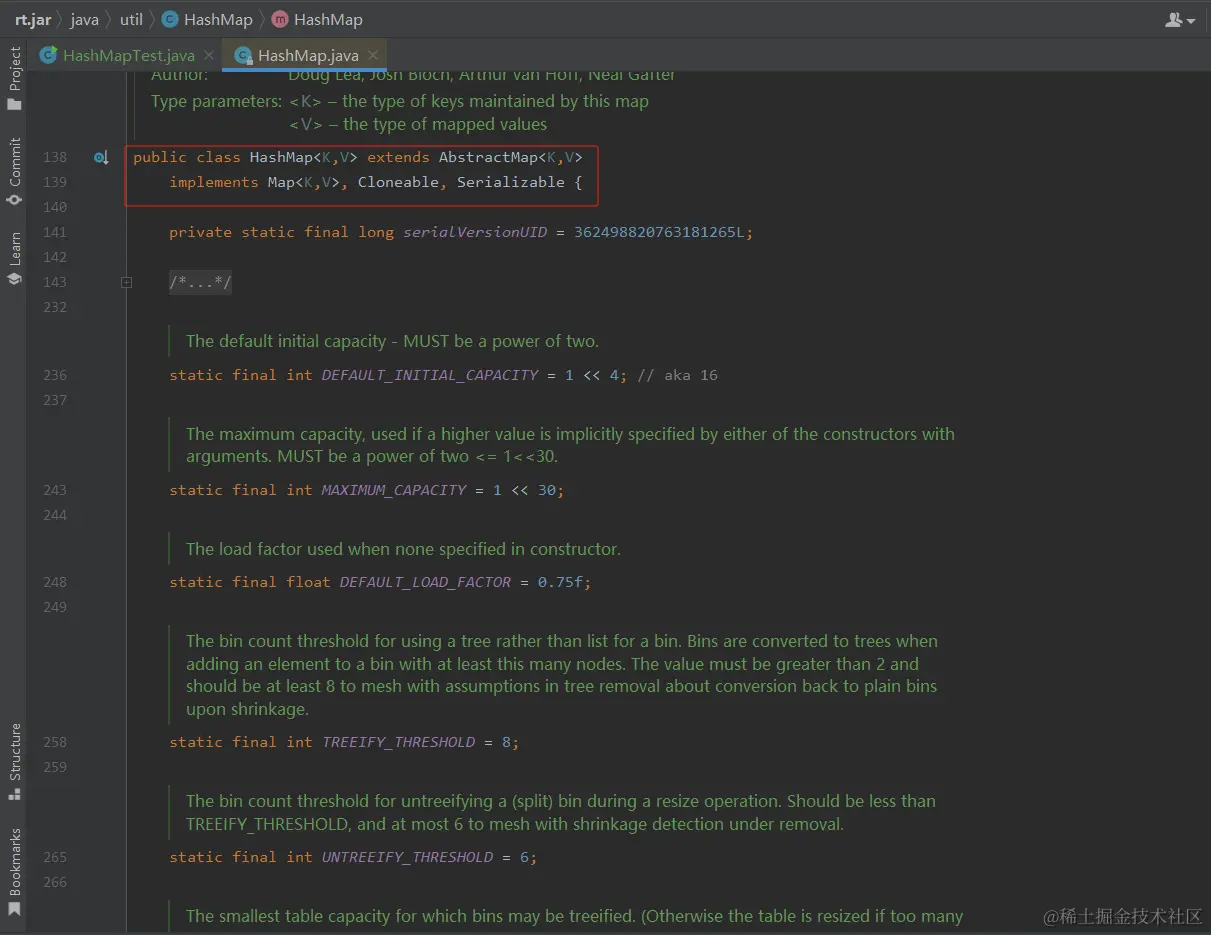Click line number 138 in gutter
The width and height of the screenshot is (1211, 935).
tap(55, 157)
